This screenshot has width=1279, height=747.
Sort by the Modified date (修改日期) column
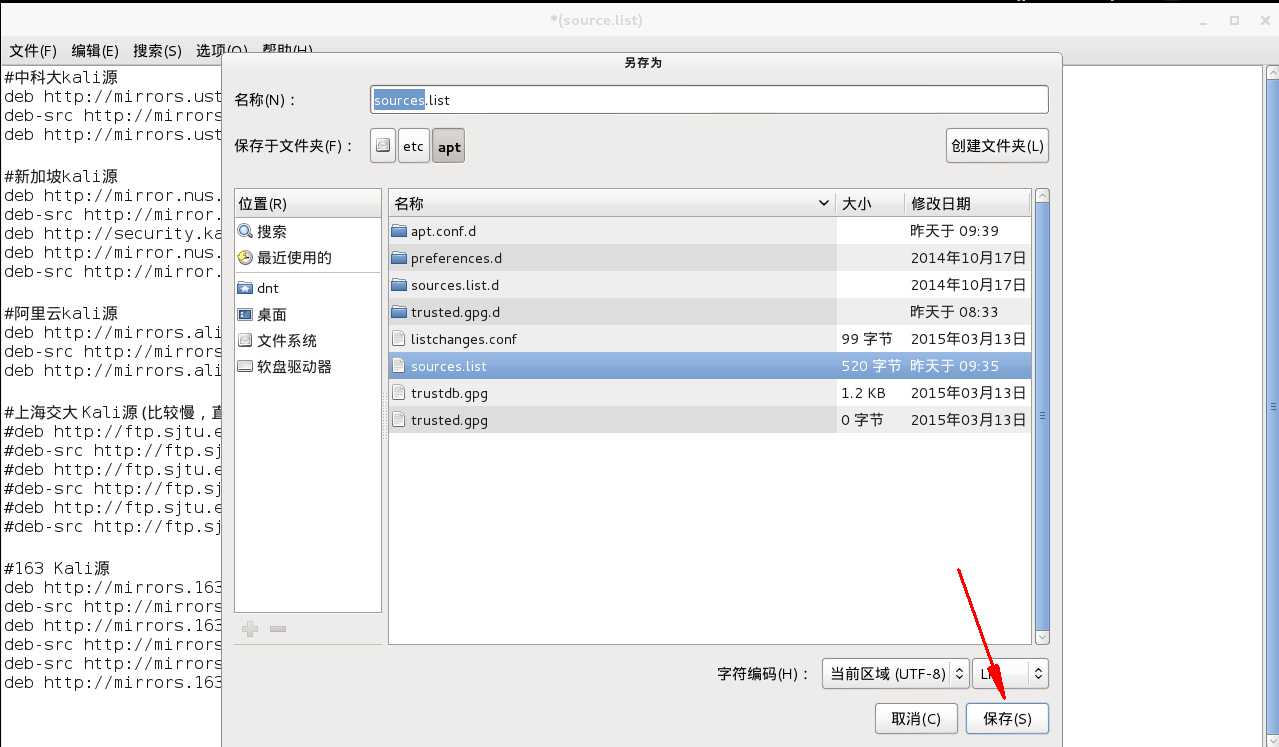click(967, 203)
